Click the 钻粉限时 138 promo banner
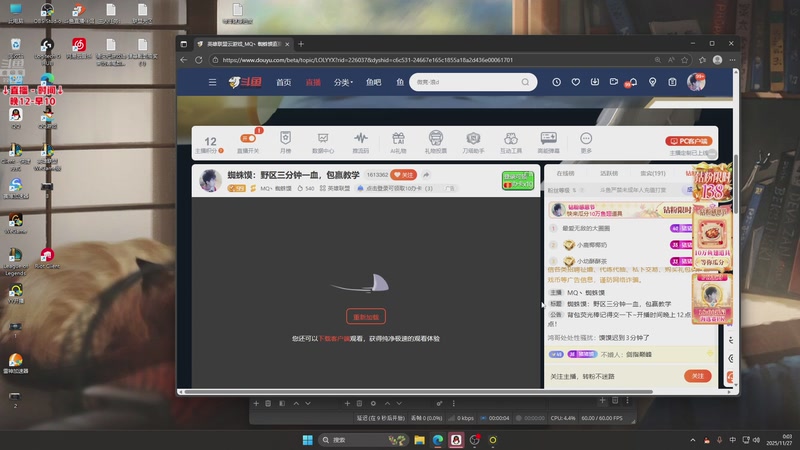Viewport: 800px width, 450px height. [712, 183]
